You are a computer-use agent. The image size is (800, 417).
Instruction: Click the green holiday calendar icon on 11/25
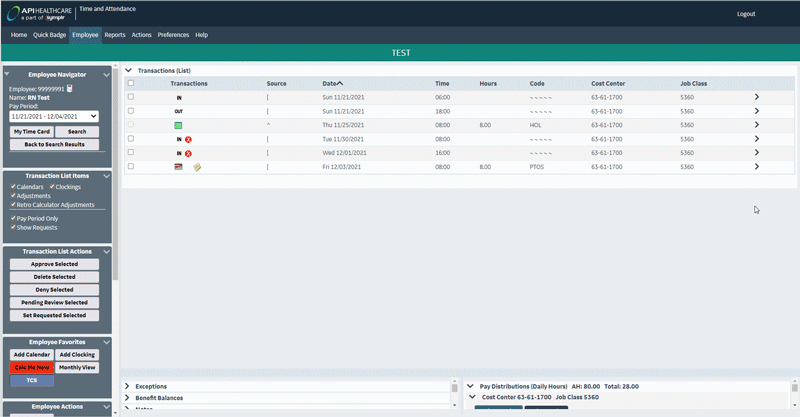point(179,125)
